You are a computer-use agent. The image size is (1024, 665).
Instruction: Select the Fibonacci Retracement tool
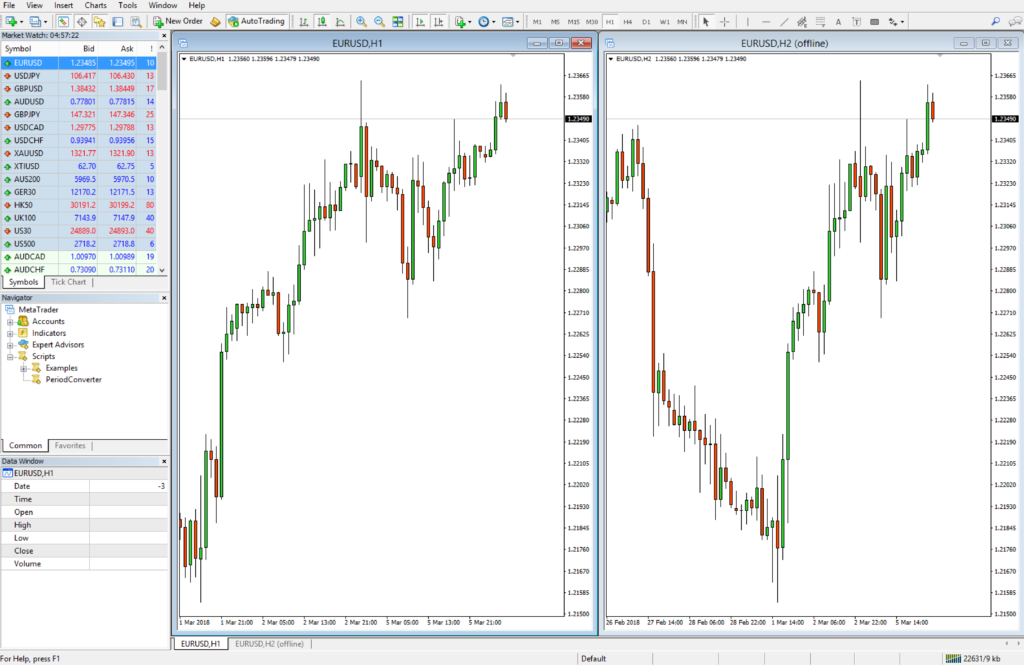[820, 22]
